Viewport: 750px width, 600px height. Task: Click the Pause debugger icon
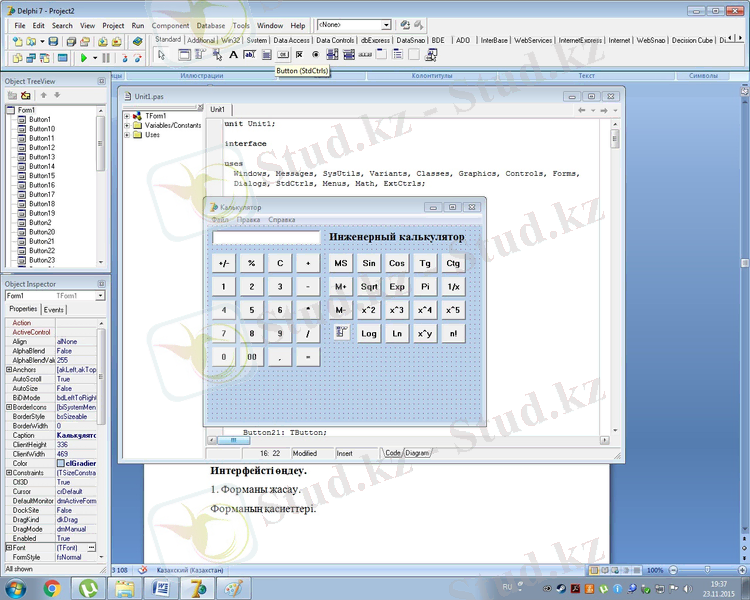coord(106,58)
